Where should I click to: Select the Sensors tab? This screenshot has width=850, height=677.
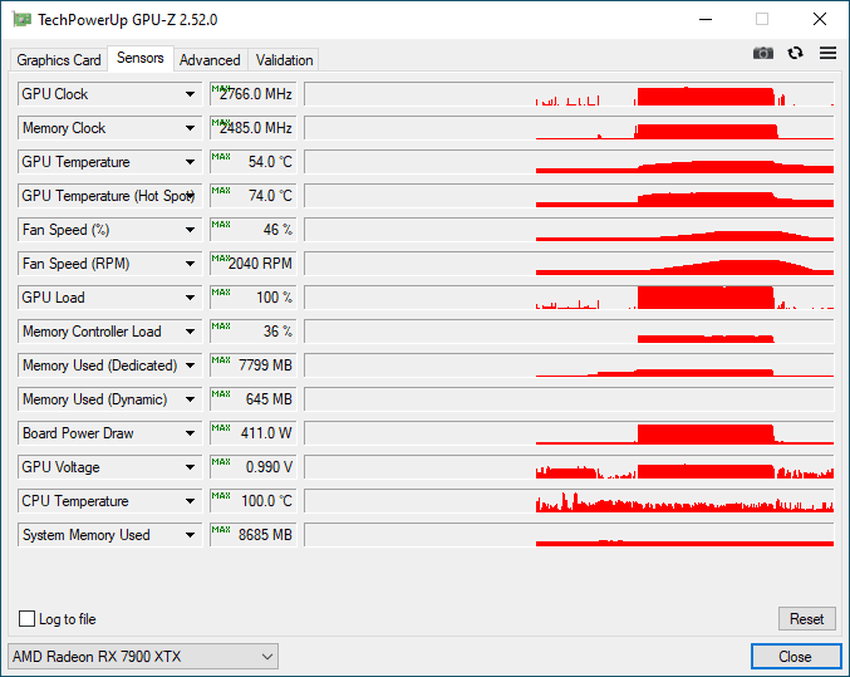tap(140, 58)
